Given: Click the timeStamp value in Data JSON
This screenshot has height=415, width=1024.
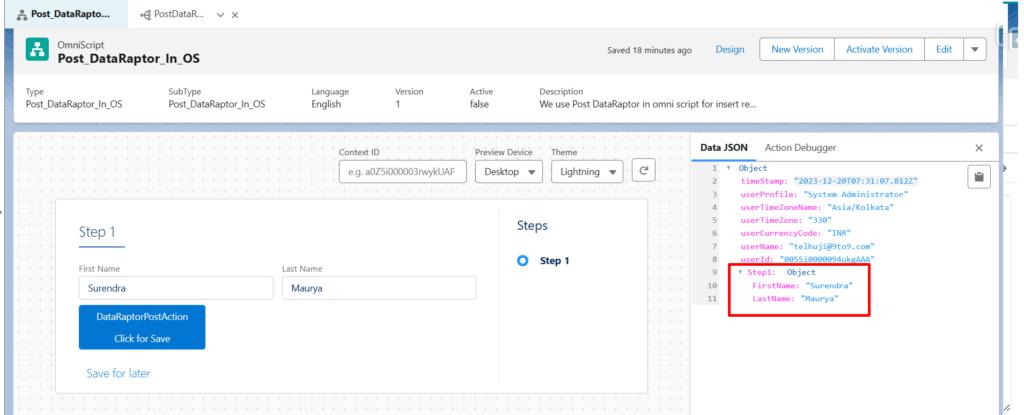Looking at the screenshot, I should pyautogui.click(x=857, y=181).
